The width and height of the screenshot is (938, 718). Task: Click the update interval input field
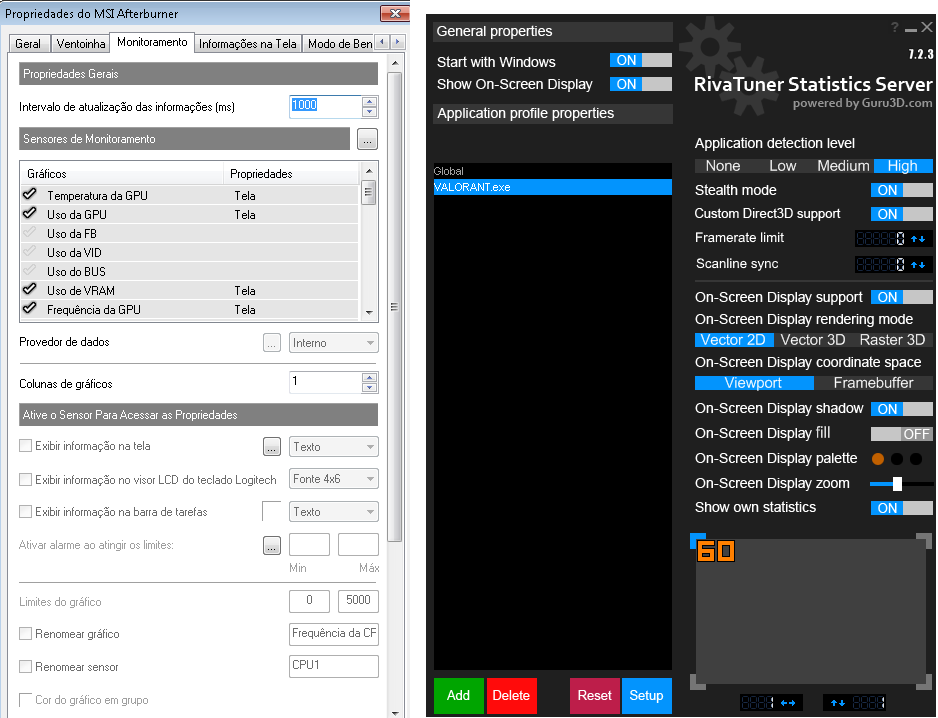[x=325, y=106]
